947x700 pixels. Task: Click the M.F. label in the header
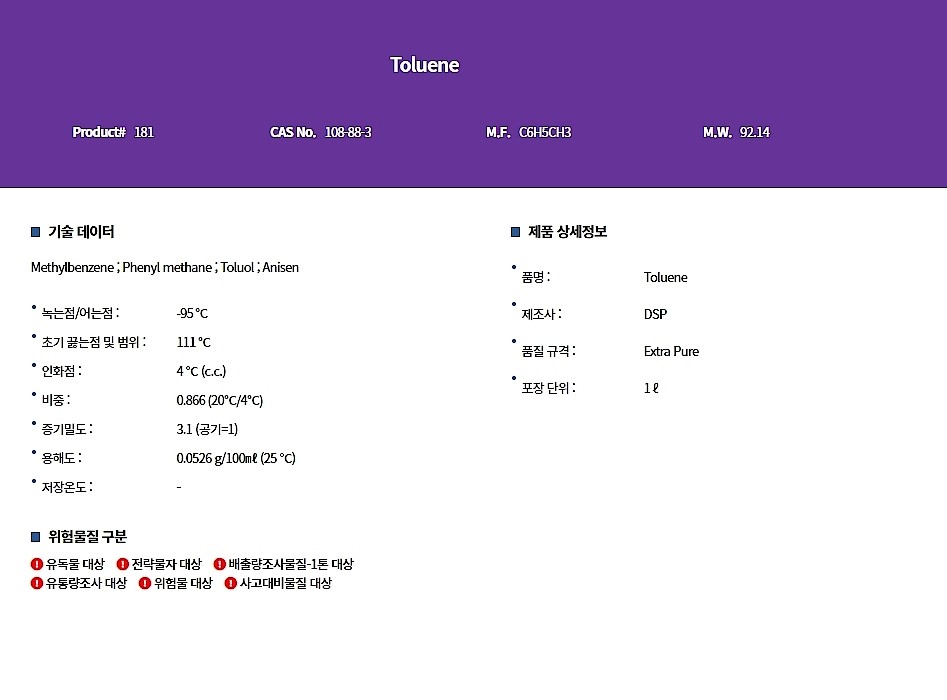point(498,132)
